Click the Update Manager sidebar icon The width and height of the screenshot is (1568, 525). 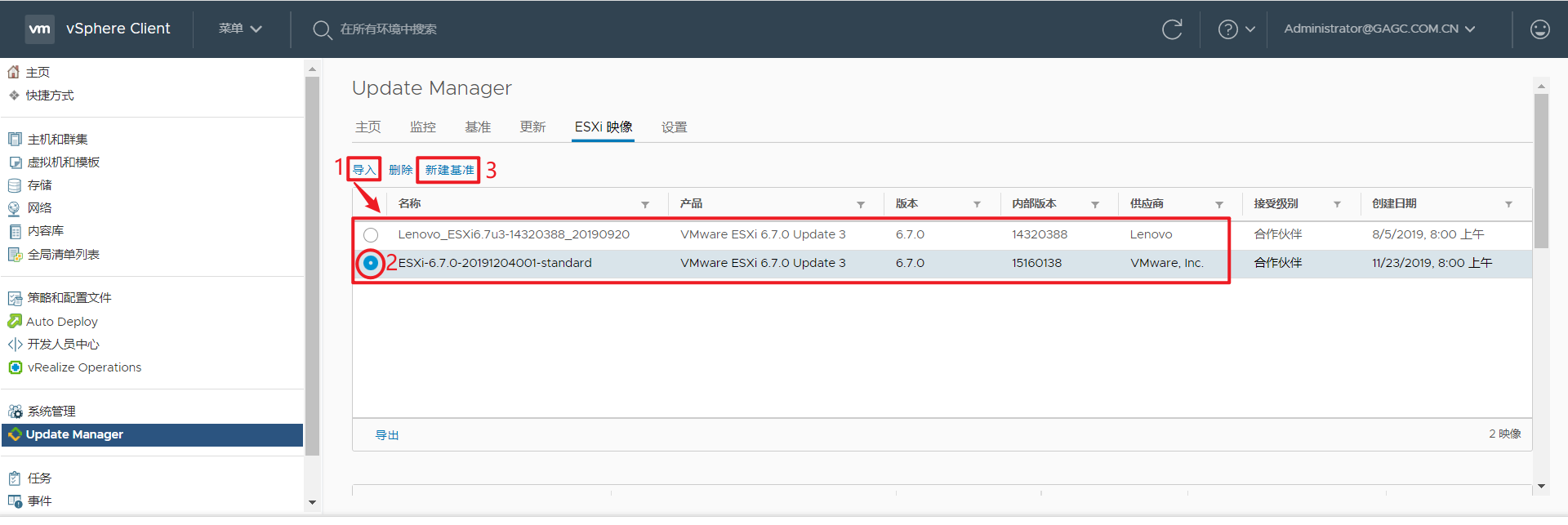[15, 434]
